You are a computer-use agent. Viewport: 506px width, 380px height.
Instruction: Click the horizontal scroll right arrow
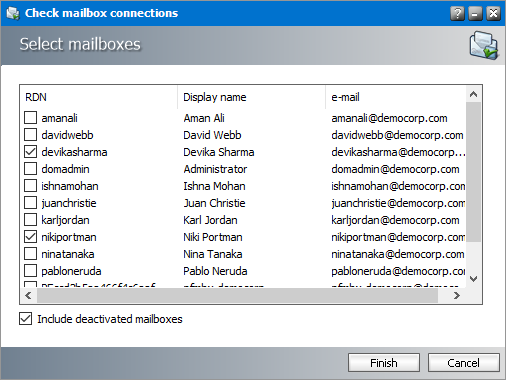tap(457, 295)
